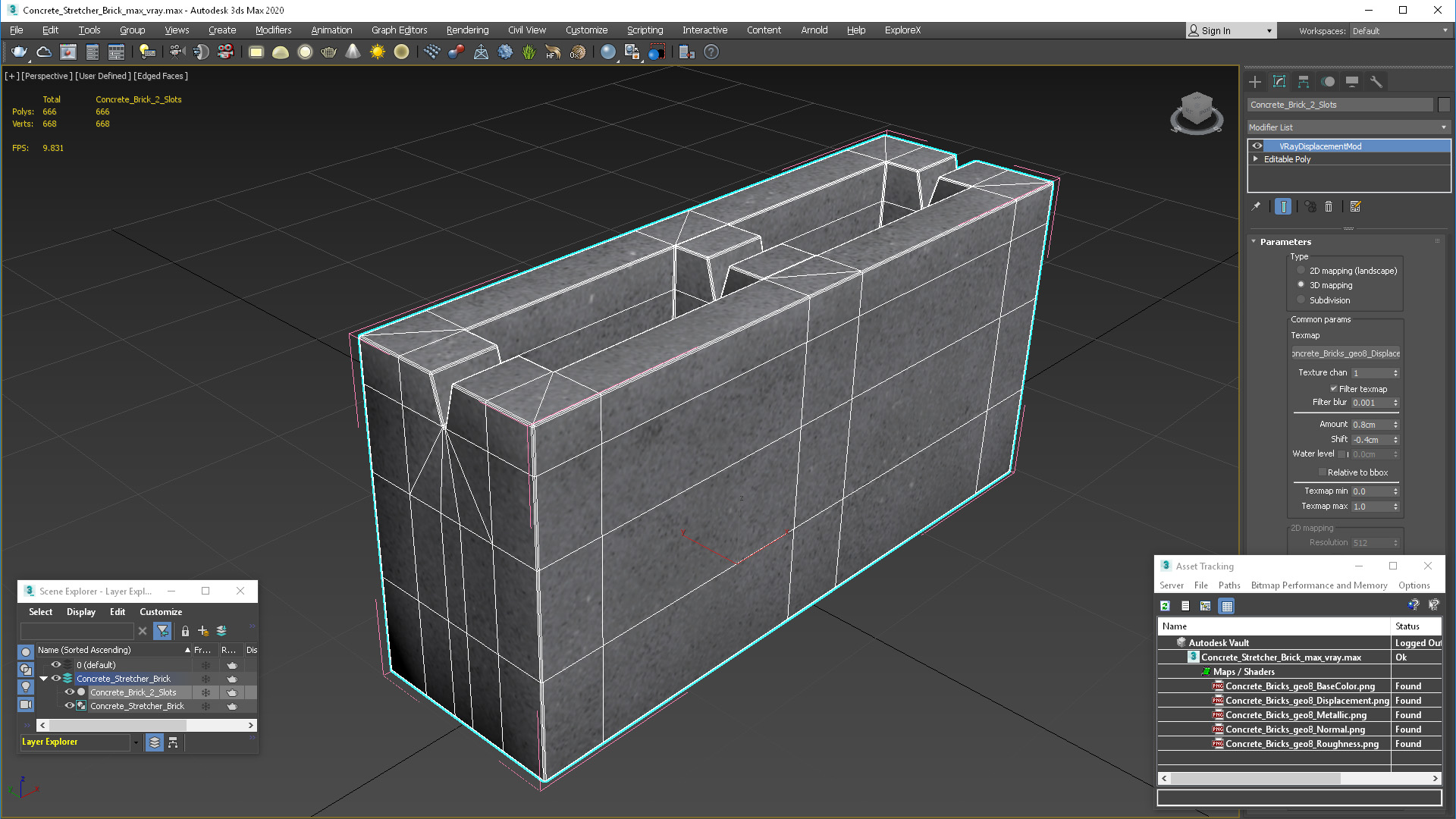The height and width of the screenshot is (819, 1456).
Task: Open the Modify command panel tab
Action: (x=1279, y=81)
